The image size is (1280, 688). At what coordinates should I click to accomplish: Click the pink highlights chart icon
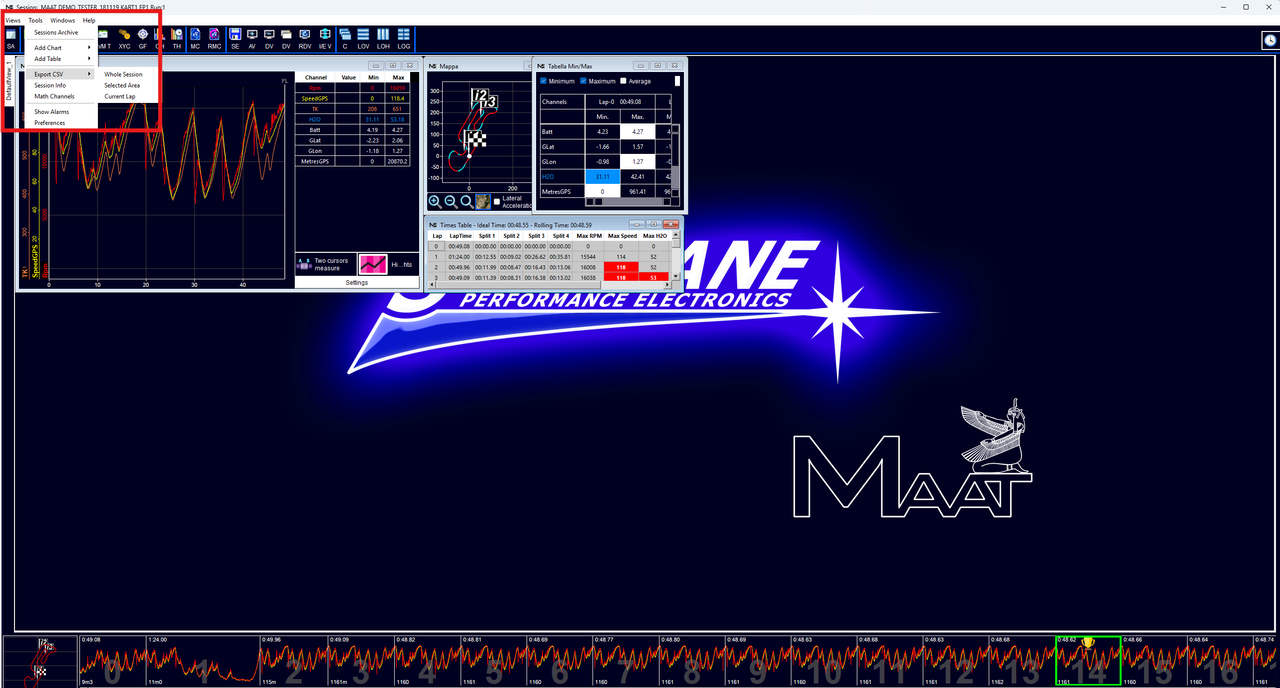coord(373,264)
